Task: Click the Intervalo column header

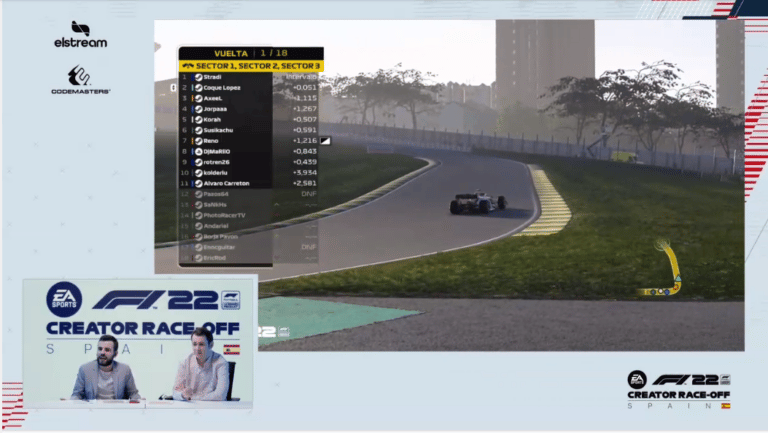Action: (x=301, y=77)
